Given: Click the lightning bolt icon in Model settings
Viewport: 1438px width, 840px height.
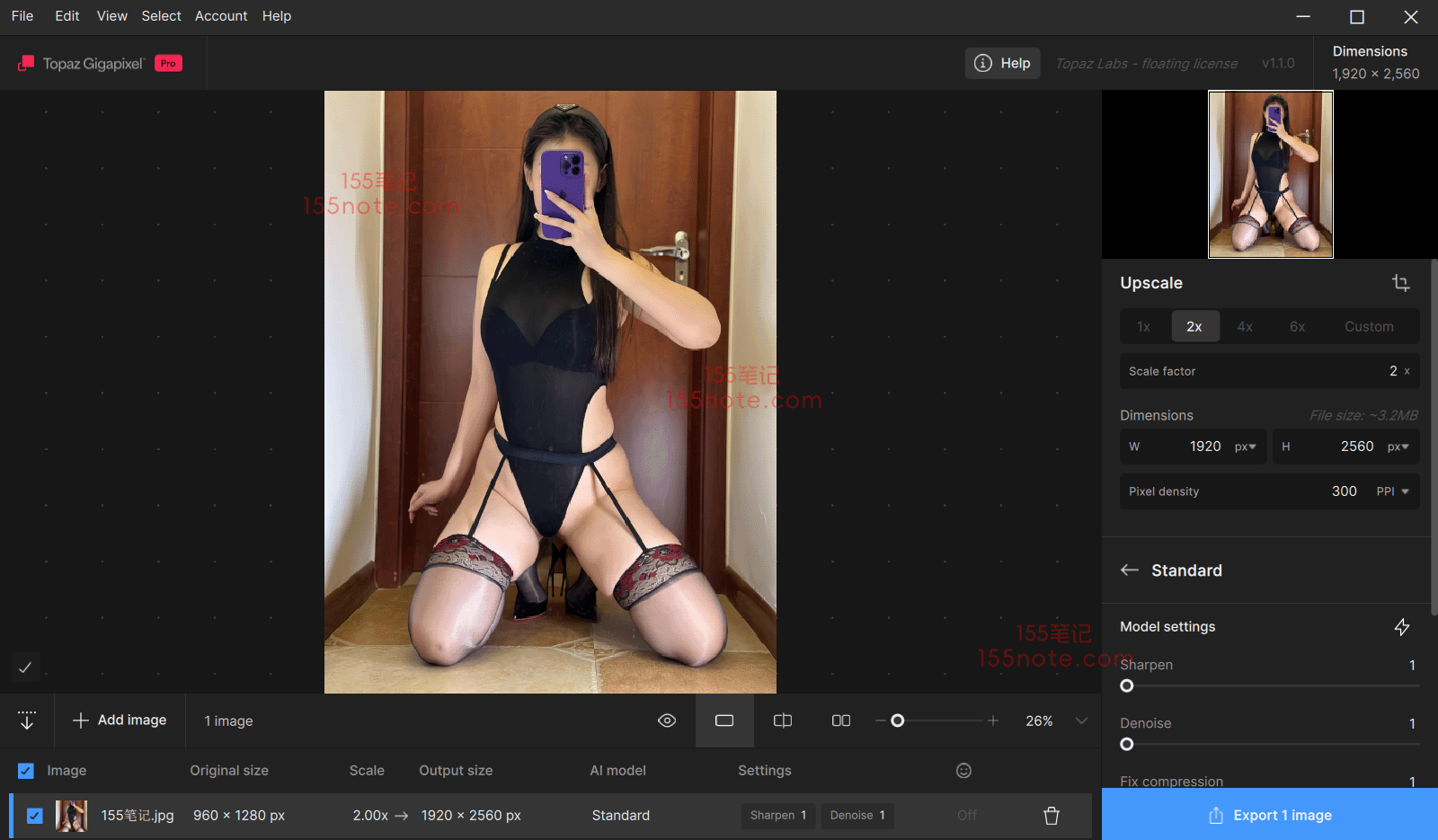Looking at the screenshot, I should click(1401, 627).
